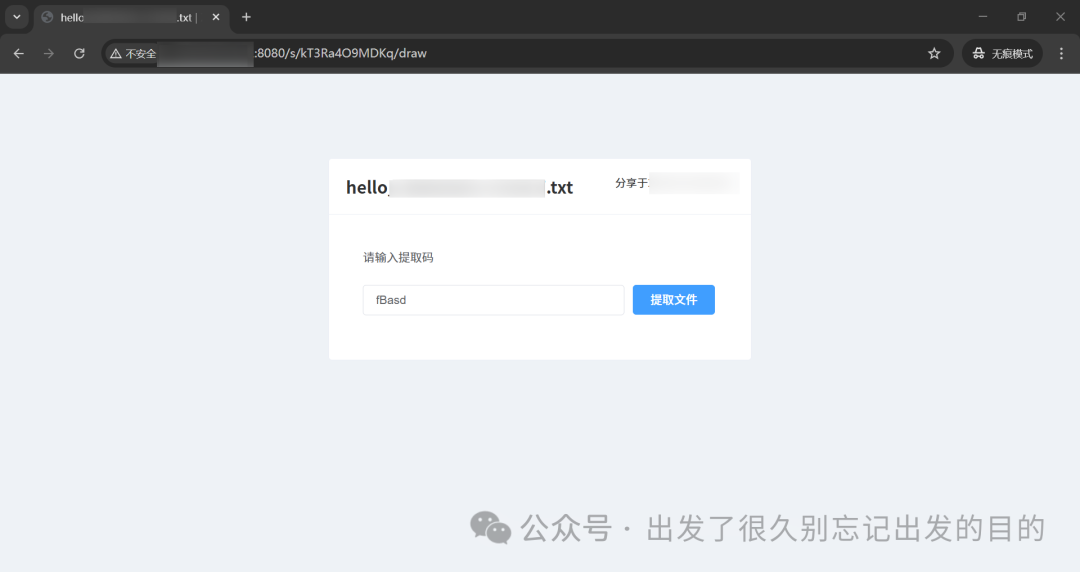Viewport: 1080px width, 572px height.
Task: Restore down the browser window
Action: click(1021, 17)
